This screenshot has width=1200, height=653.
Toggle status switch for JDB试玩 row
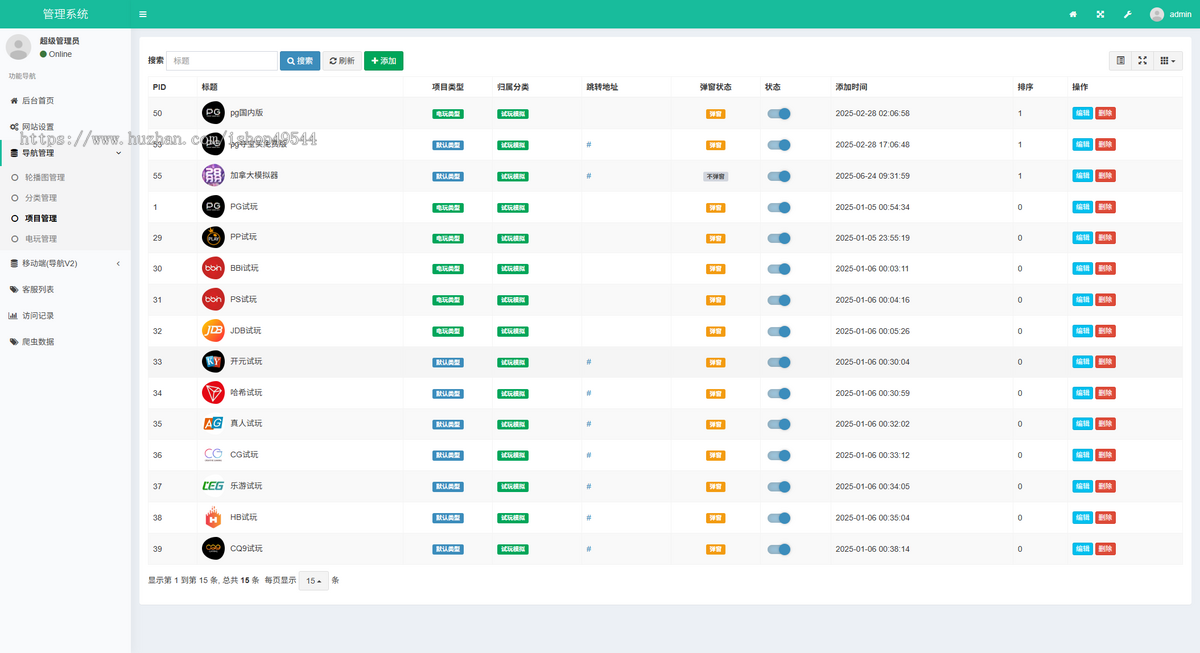coord(779,331)
